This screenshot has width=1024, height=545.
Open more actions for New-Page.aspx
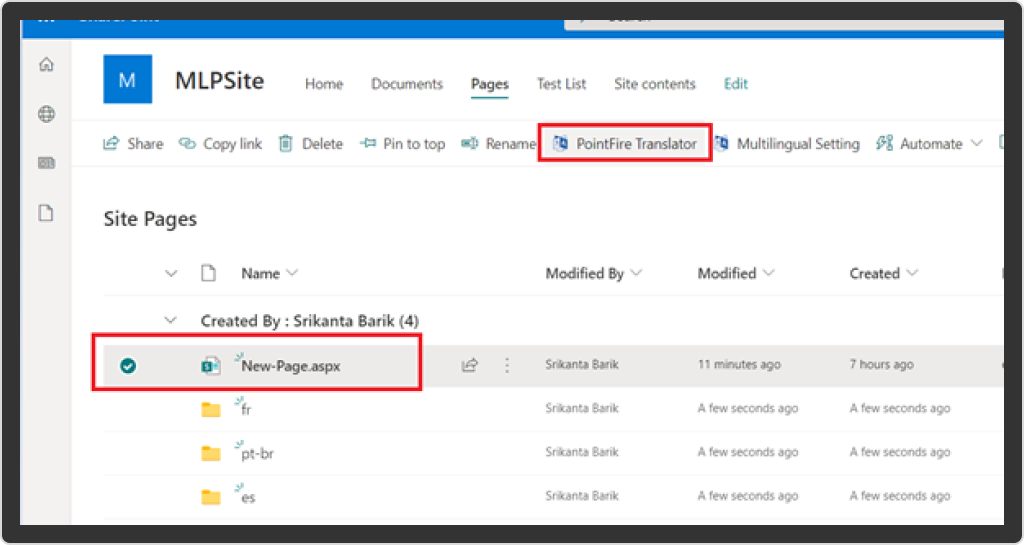click(x=507, y=366)
